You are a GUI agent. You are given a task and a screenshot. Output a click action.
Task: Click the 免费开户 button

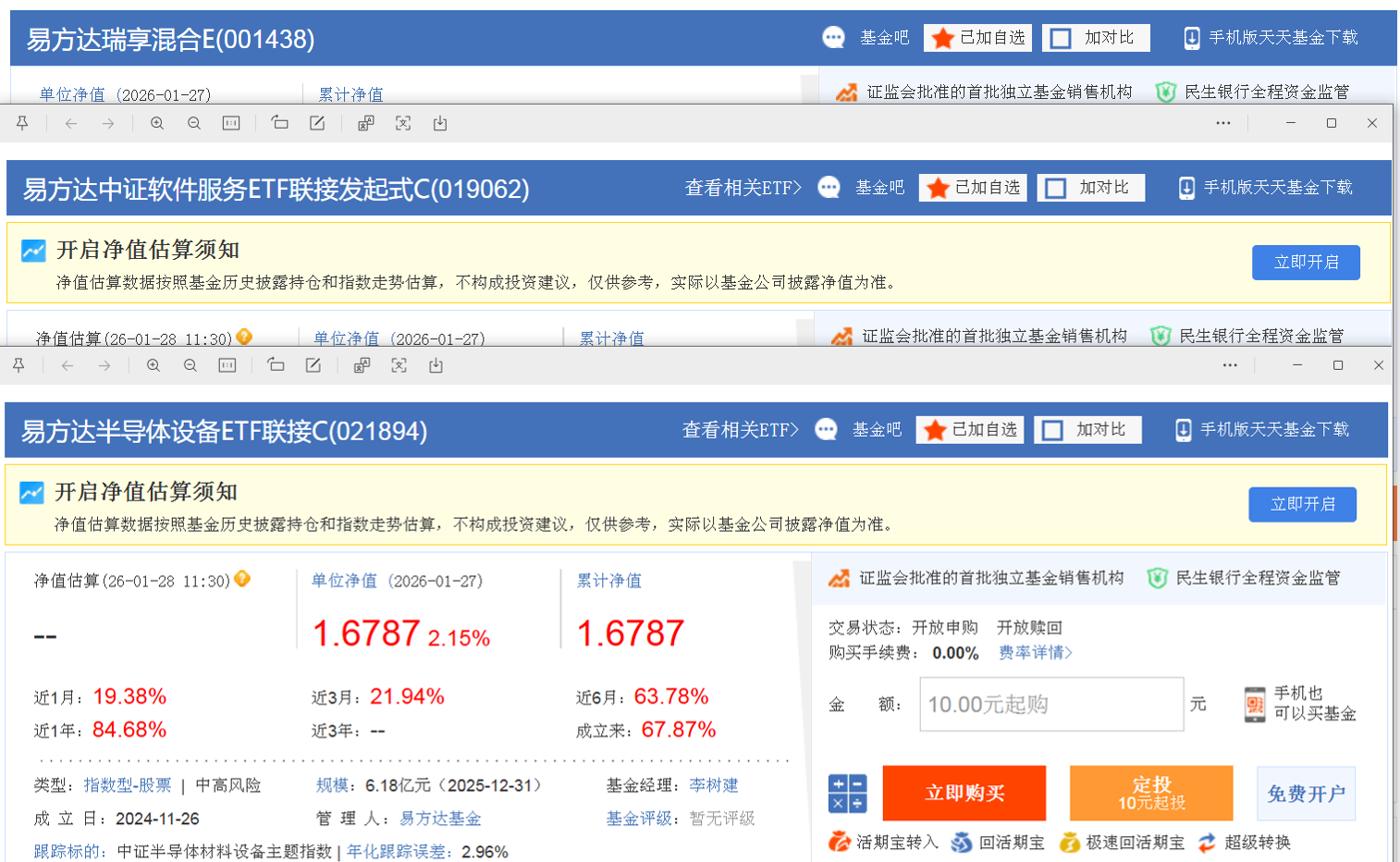click(1306, 794)
